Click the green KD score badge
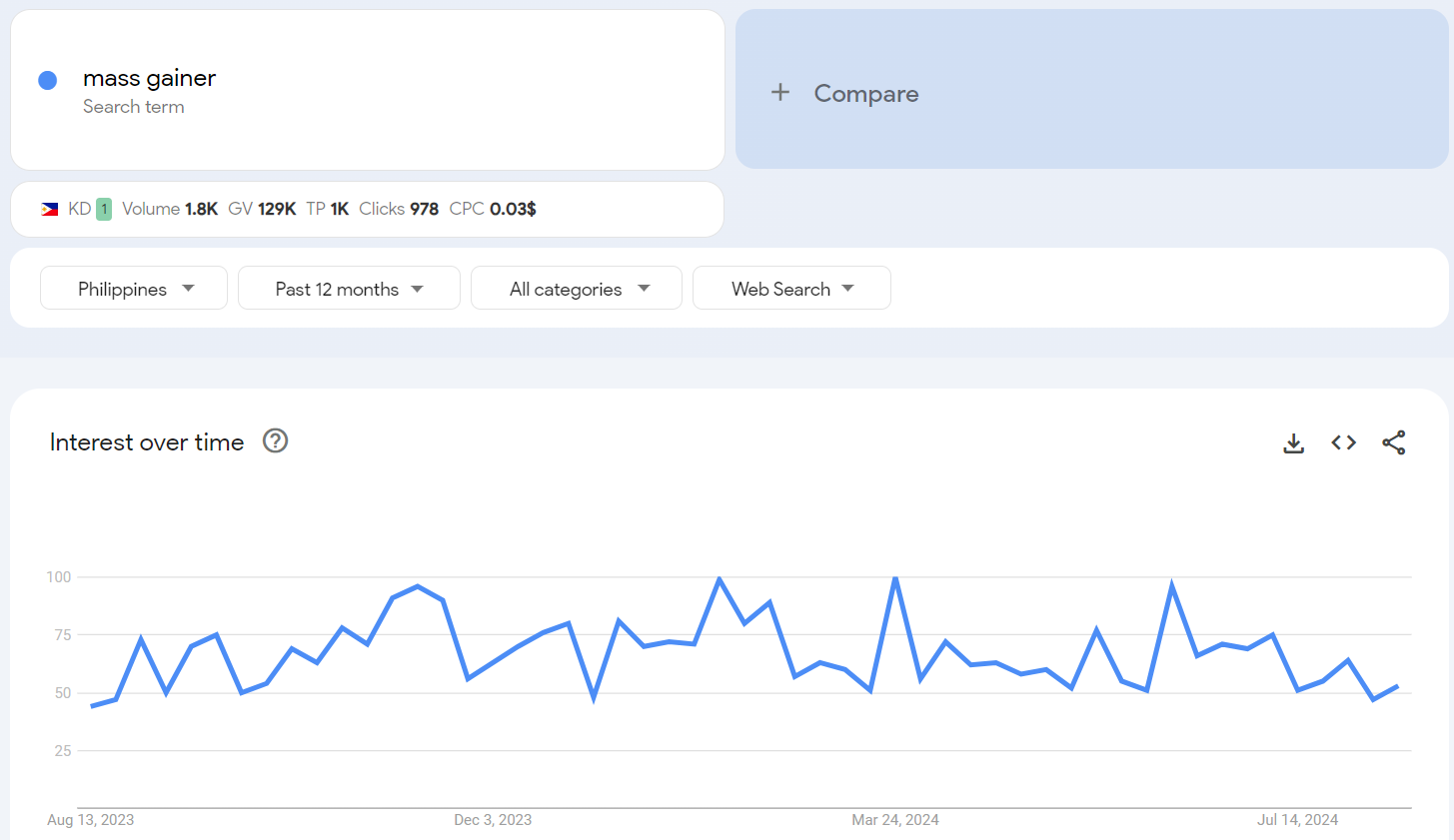The width and height of the screenshot is (1454, 840). point(104,210)
